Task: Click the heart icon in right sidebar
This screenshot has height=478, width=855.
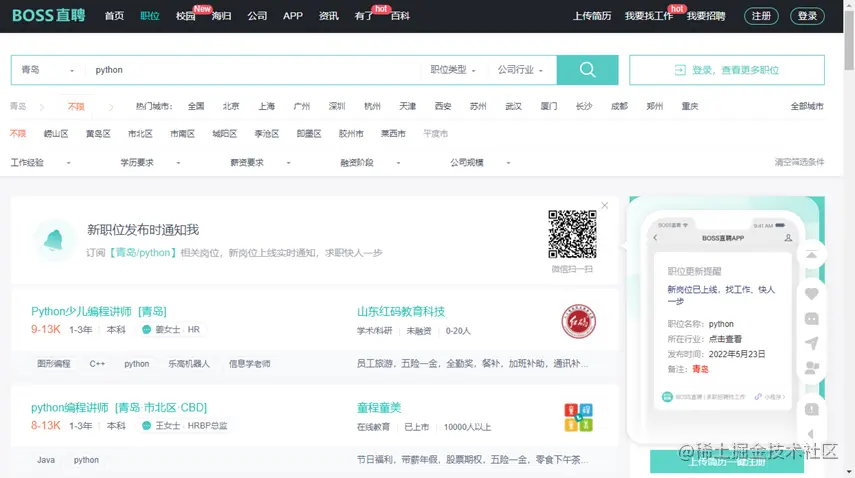Action: coord(811,294)
